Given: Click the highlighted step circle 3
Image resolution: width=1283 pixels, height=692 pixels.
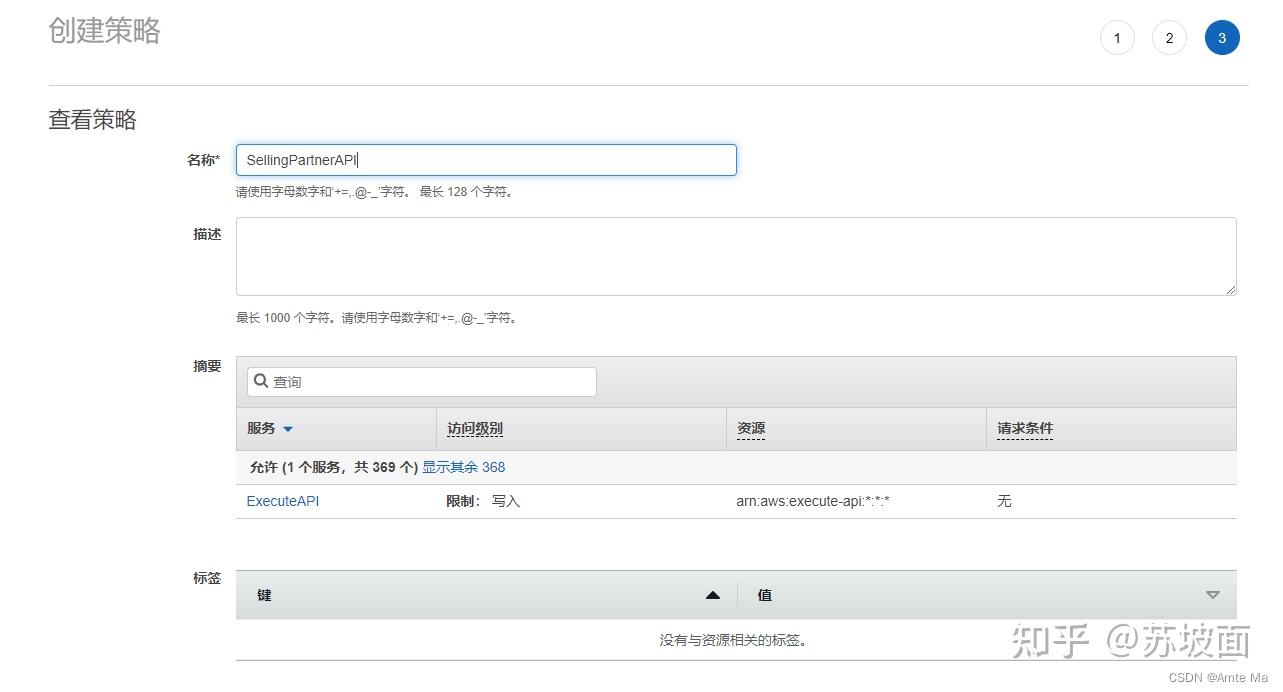Looking at the screenshot, I should pyautogui.click(x=1221, y=37).
